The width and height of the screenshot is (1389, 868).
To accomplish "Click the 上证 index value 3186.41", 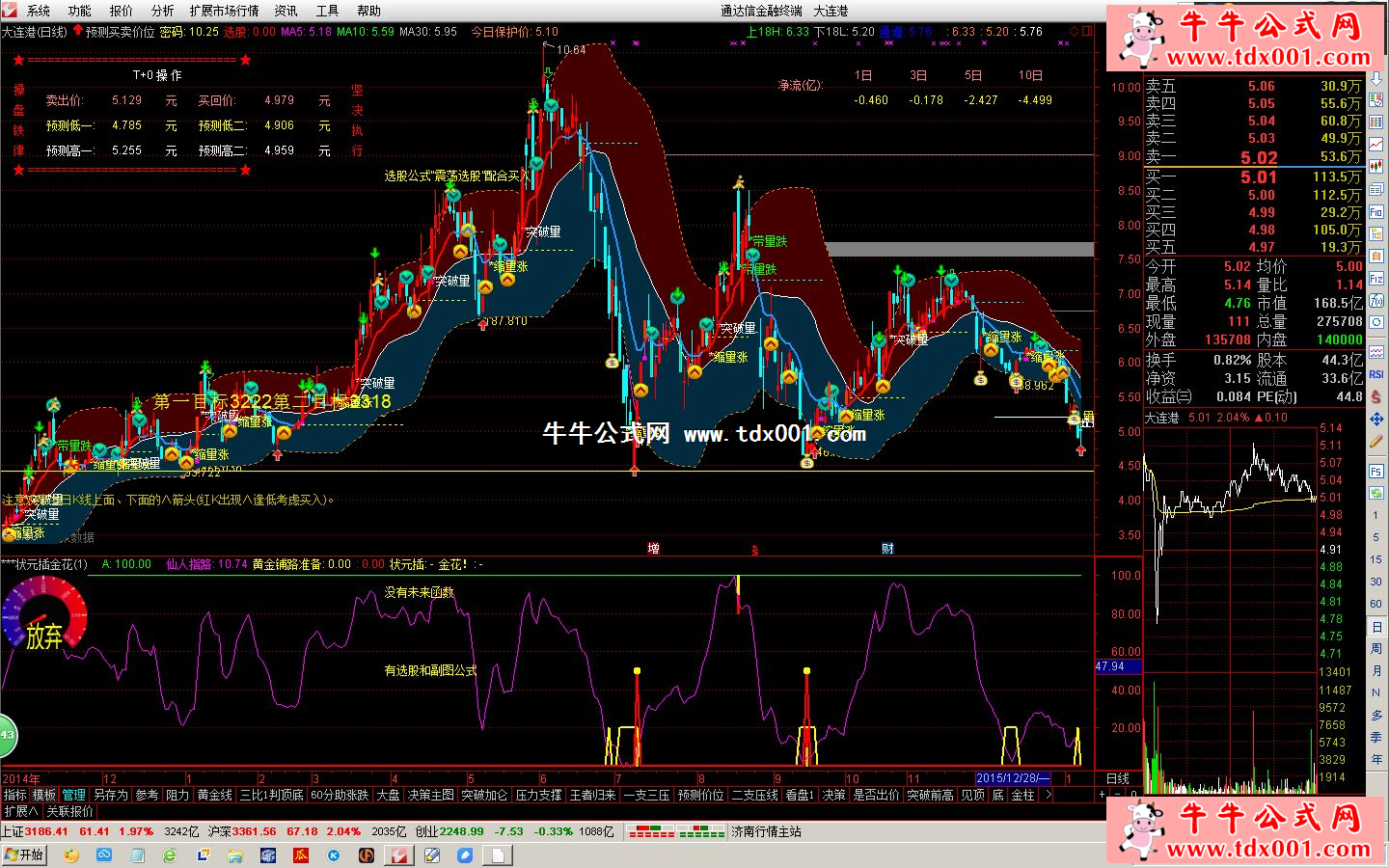I will pos(46,831).
